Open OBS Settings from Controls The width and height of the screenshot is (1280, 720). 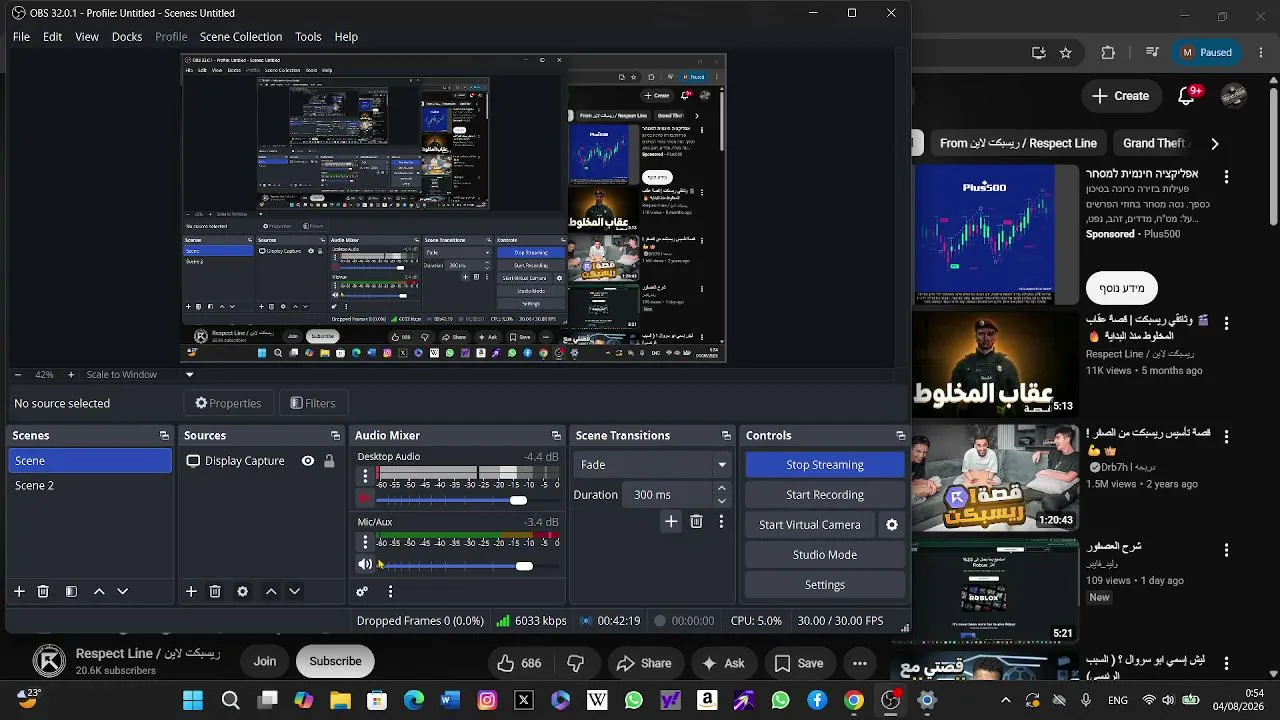[825, 585]
